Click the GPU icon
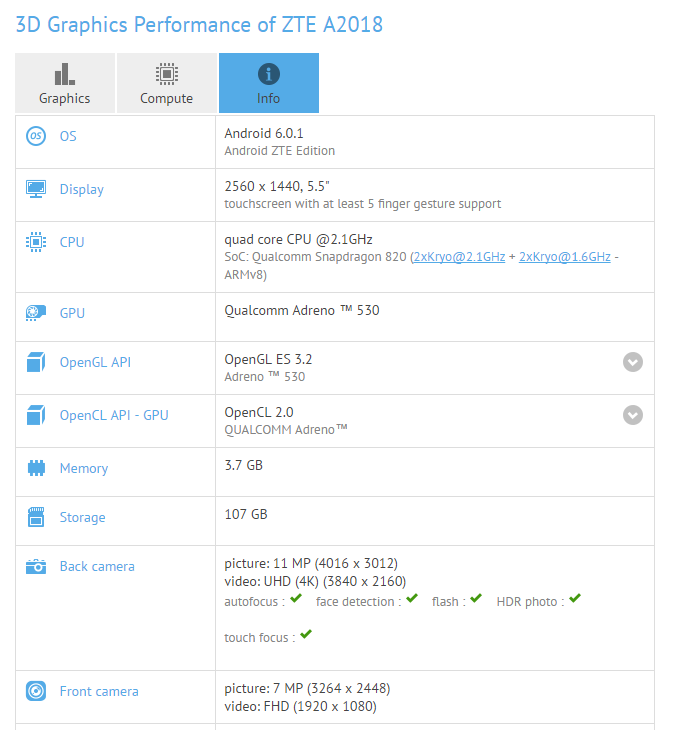Viewport: 673px width, 730px height. (36, 313)
